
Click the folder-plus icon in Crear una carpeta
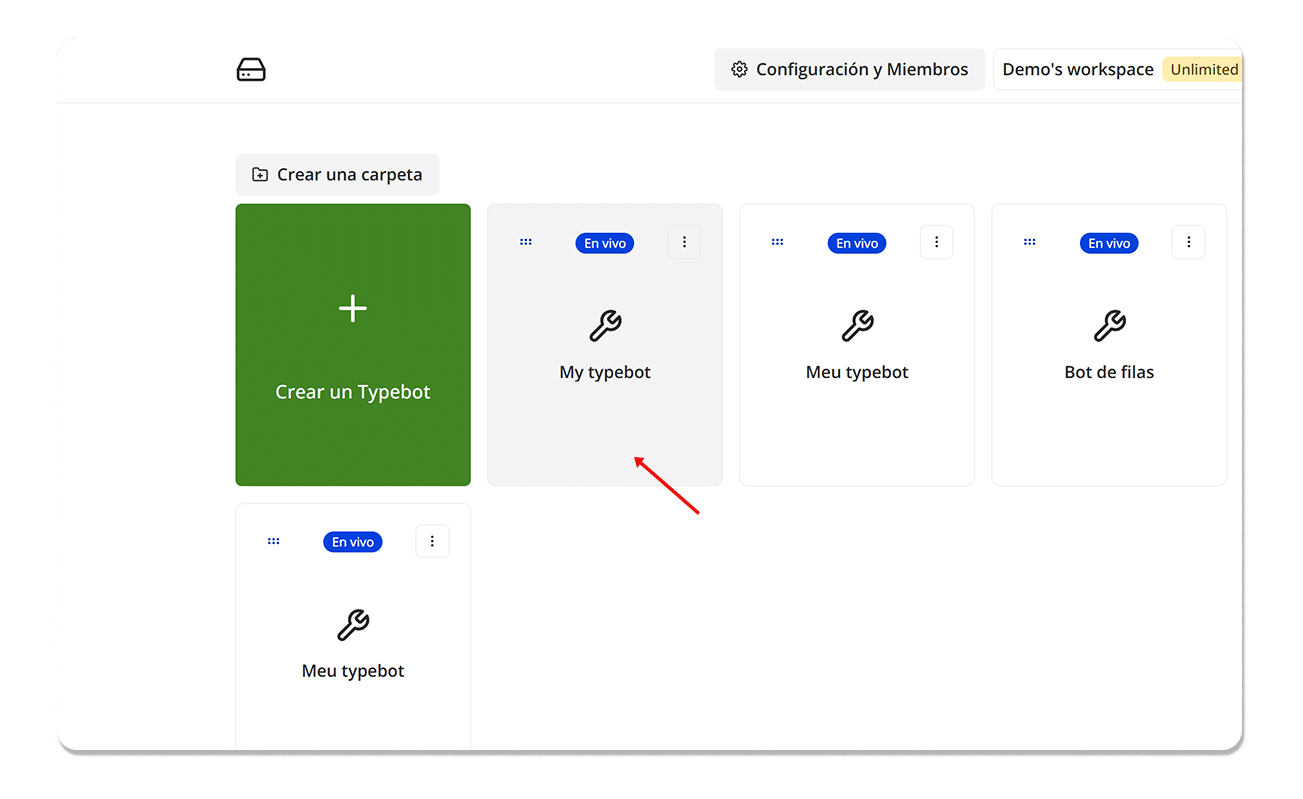[x=260, y=175]
